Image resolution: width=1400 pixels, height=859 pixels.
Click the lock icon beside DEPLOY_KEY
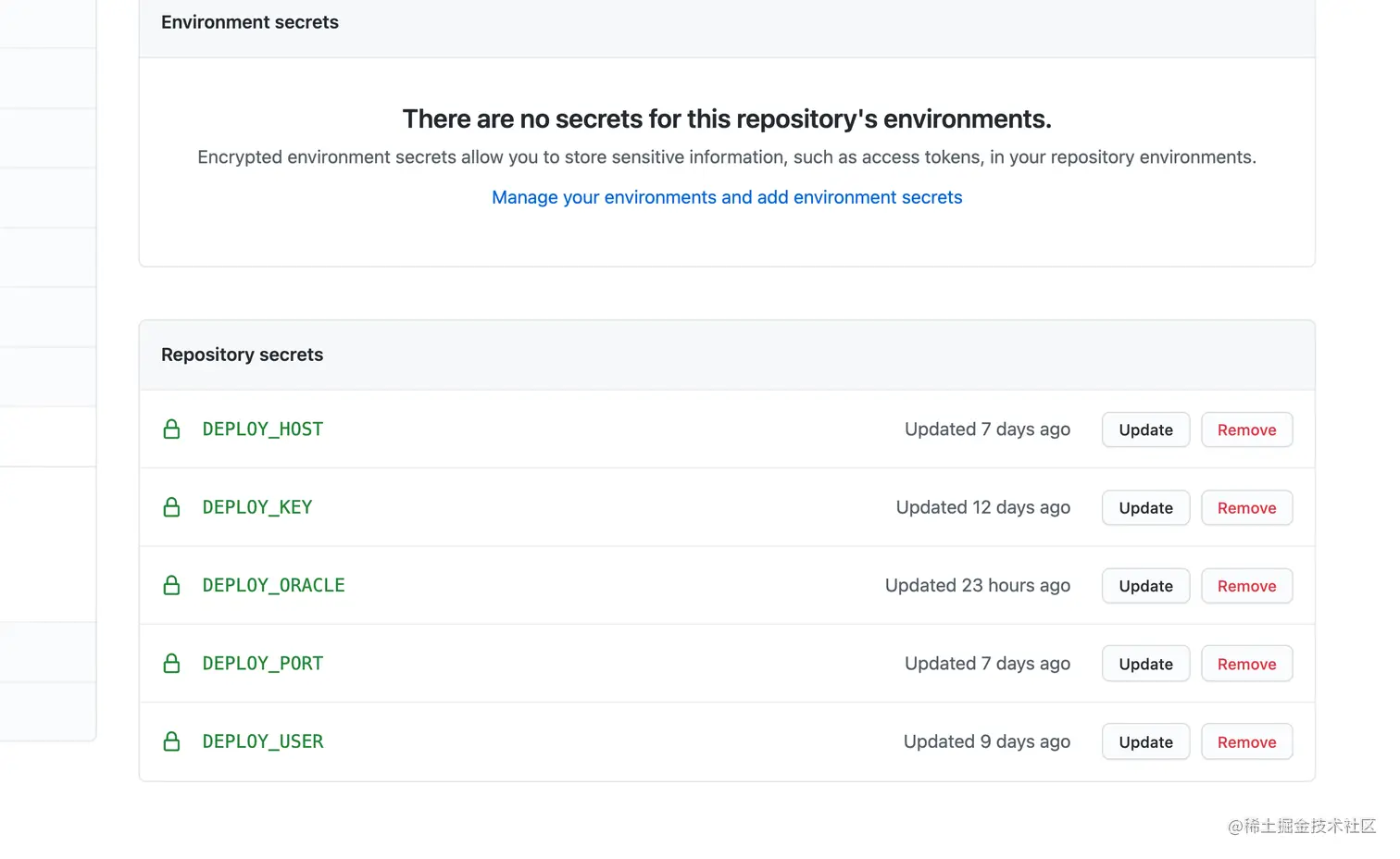(171, 507)
